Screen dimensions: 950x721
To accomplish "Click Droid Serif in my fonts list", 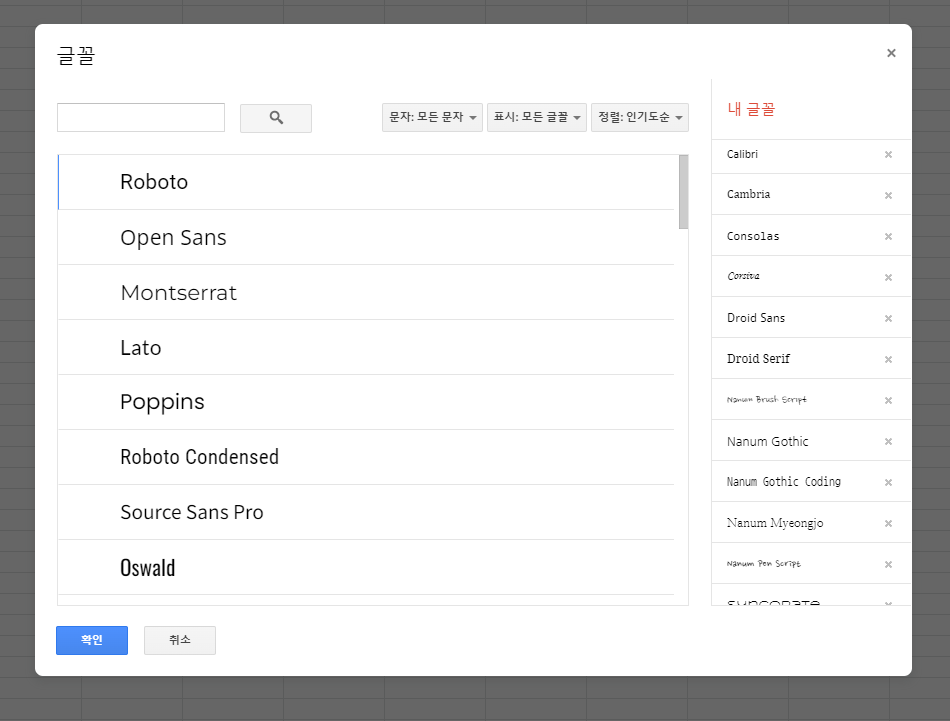I will [x=759, y=359].
